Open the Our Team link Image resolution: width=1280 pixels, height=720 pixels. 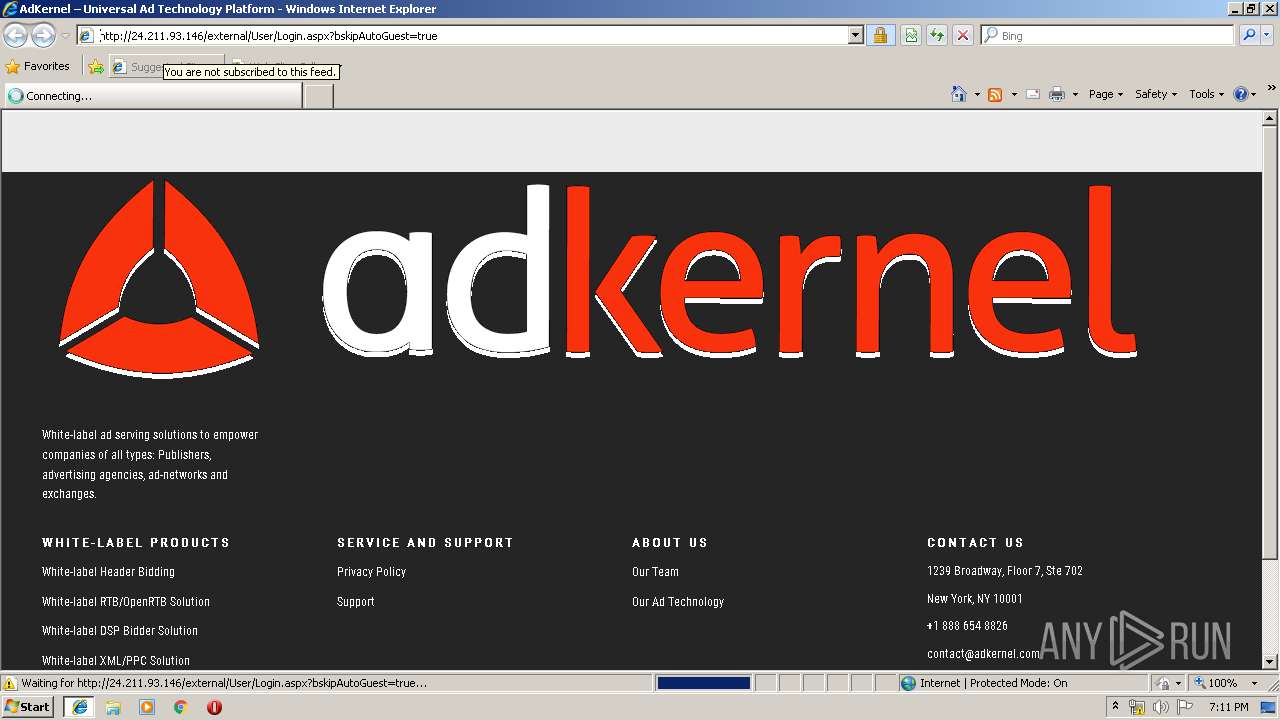[655, 572]
